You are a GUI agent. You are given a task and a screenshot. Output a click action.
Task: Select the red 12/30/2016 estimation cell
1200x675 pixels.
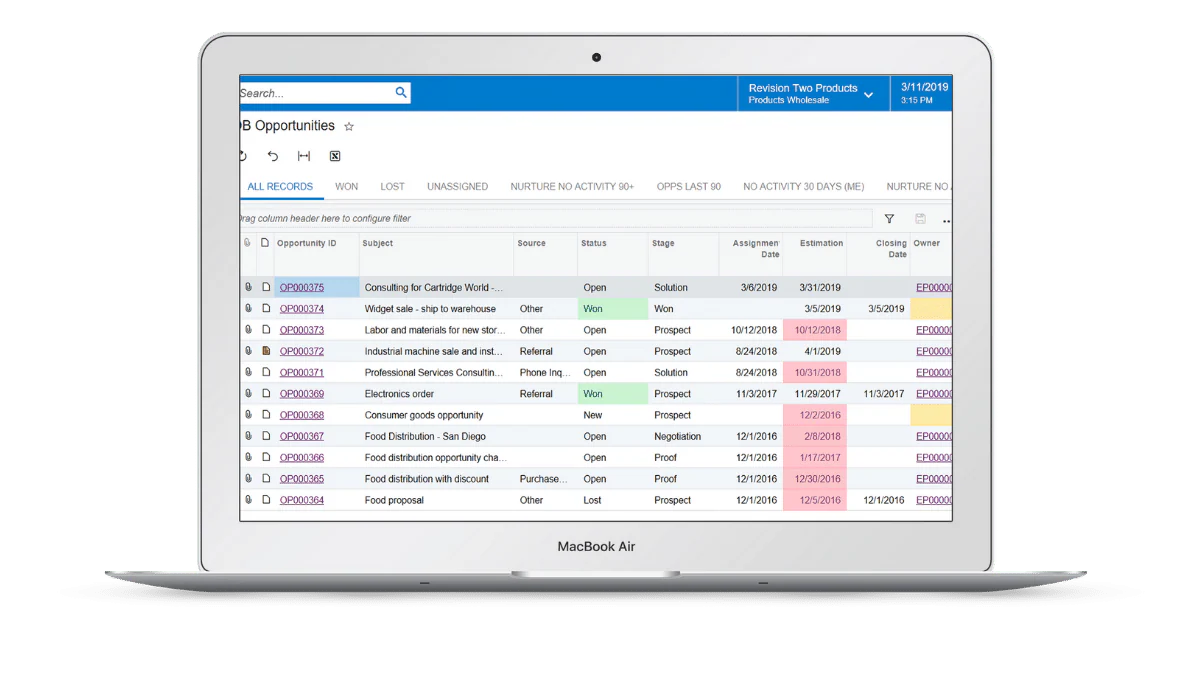point(815,479)
